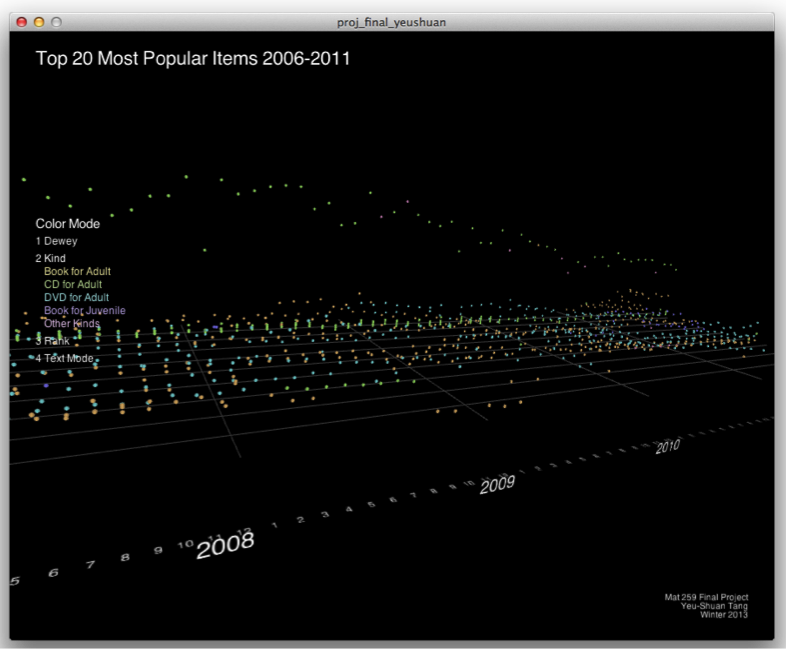Click the 2009 year label on axis
Image resolution: width=786 pixels, height=649 pixels.
tap(497, 484)
